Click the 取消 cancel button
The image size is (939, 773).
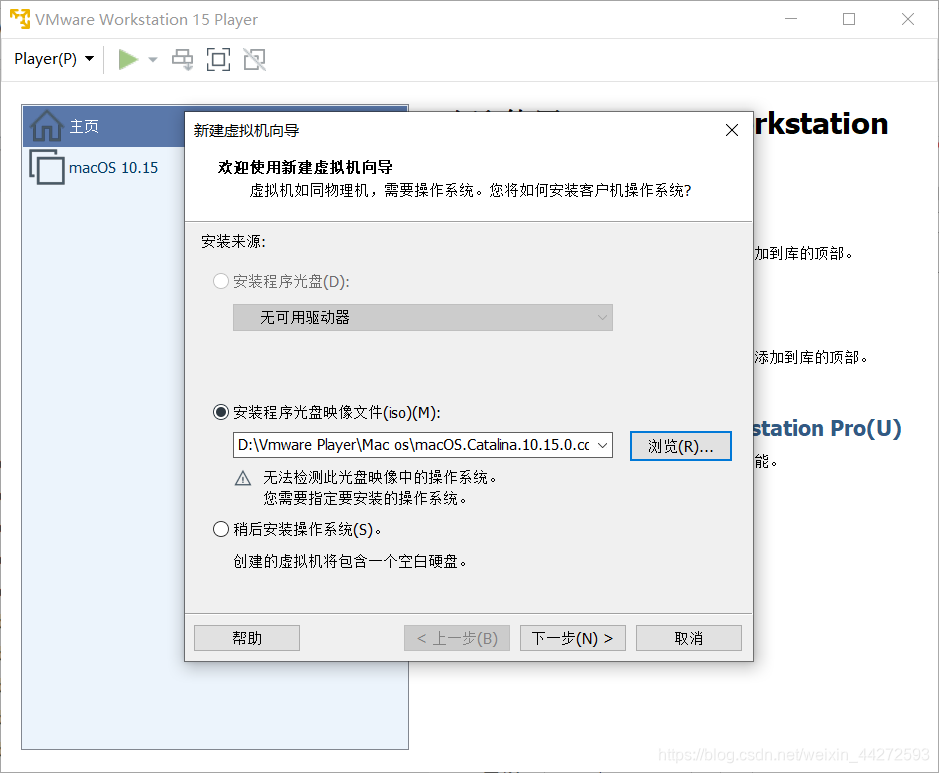click(x=688, y=638)
